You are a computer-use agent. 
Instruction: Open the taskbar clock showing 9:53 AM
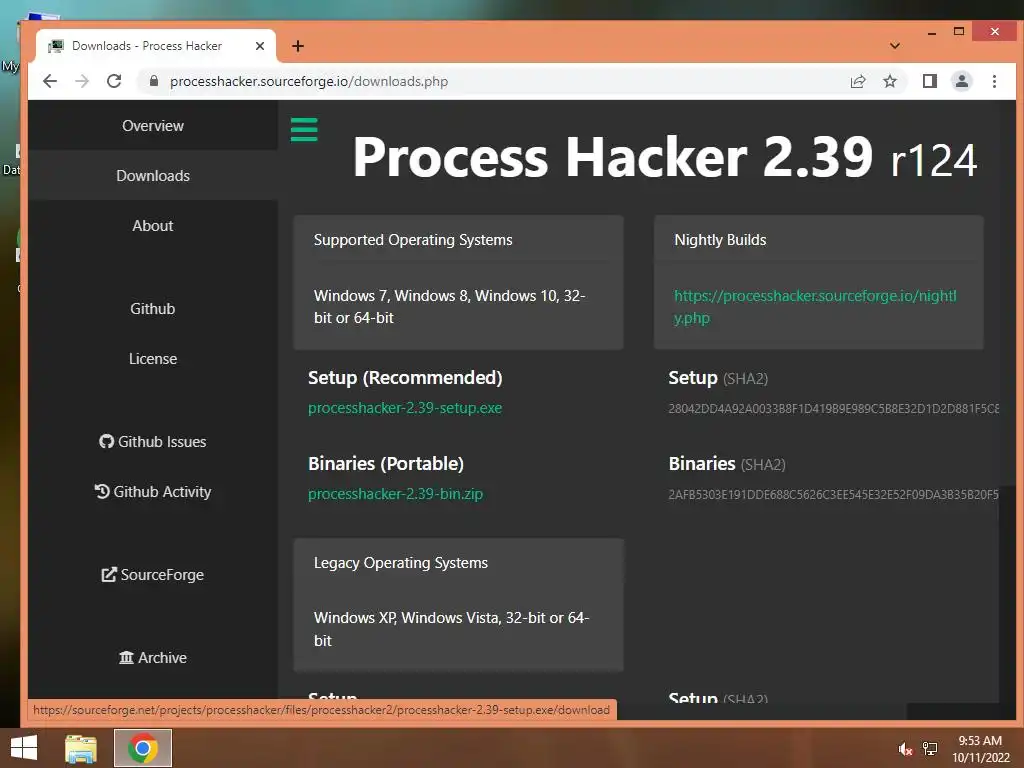[x=980, y=749]
